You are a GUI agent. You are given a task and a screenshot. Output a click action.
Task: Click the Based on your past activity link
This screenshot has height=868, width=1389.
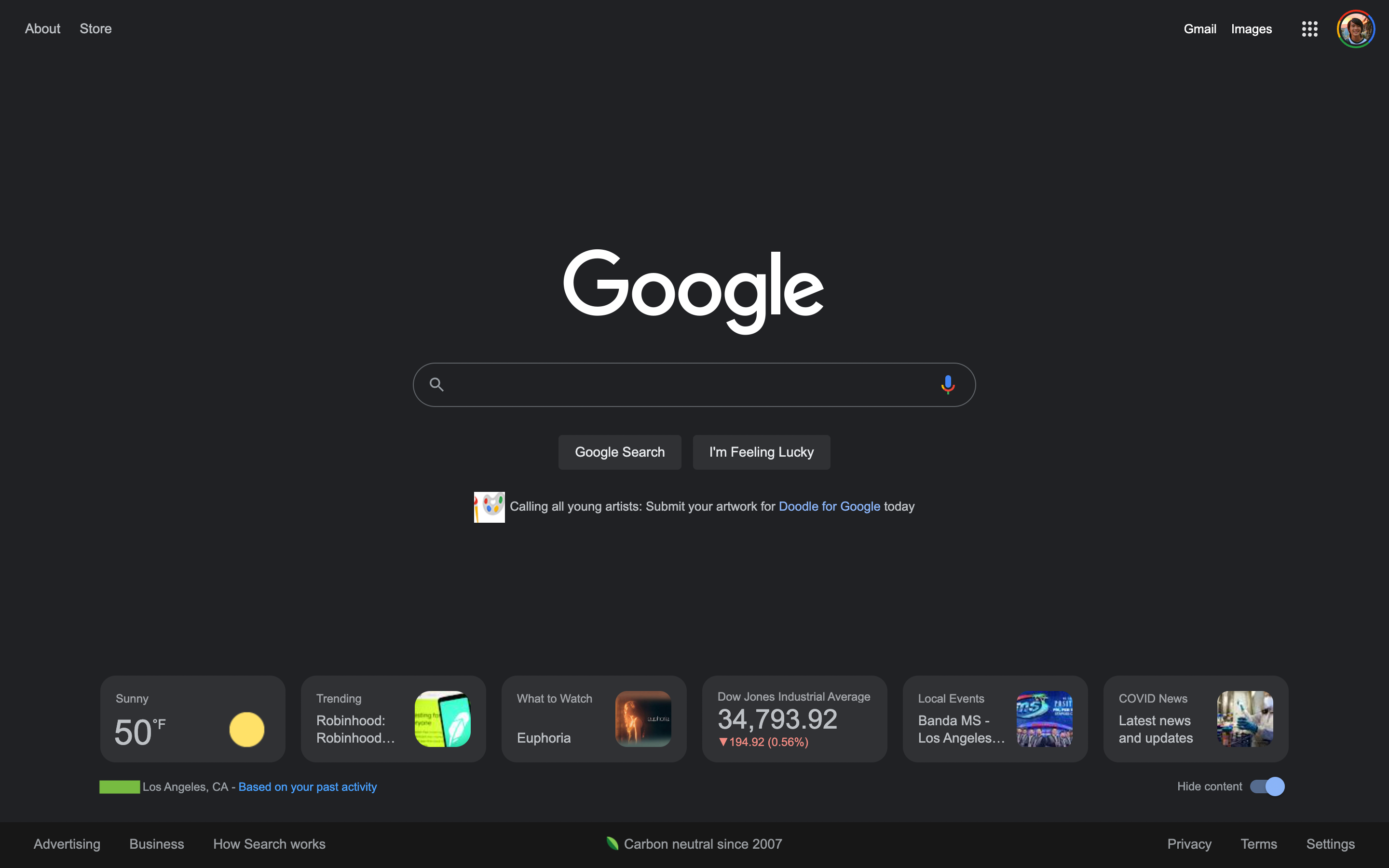click(x=307, y=787)
